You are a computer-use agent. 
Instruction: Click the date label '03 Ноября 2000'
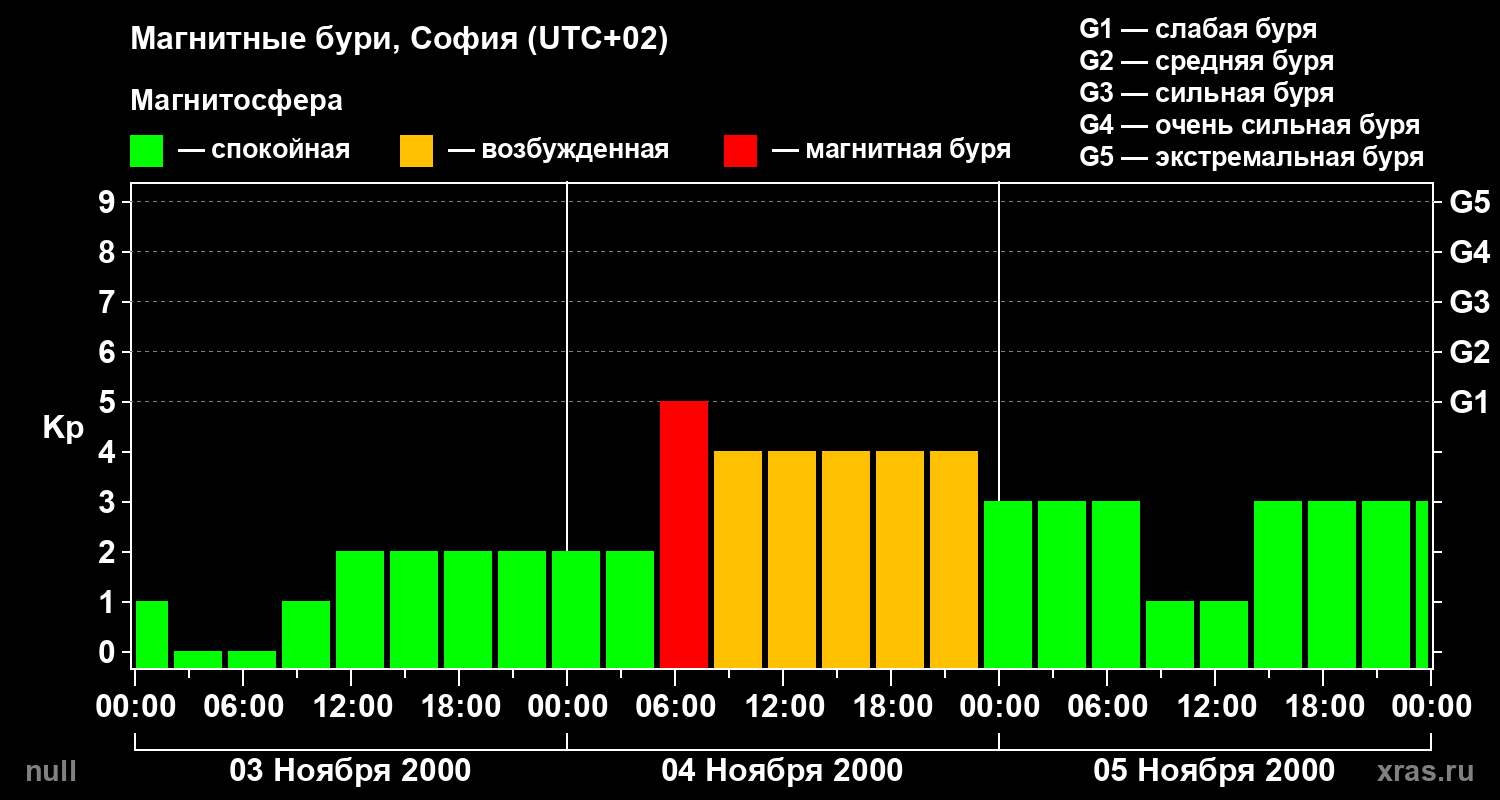point(350,771)
